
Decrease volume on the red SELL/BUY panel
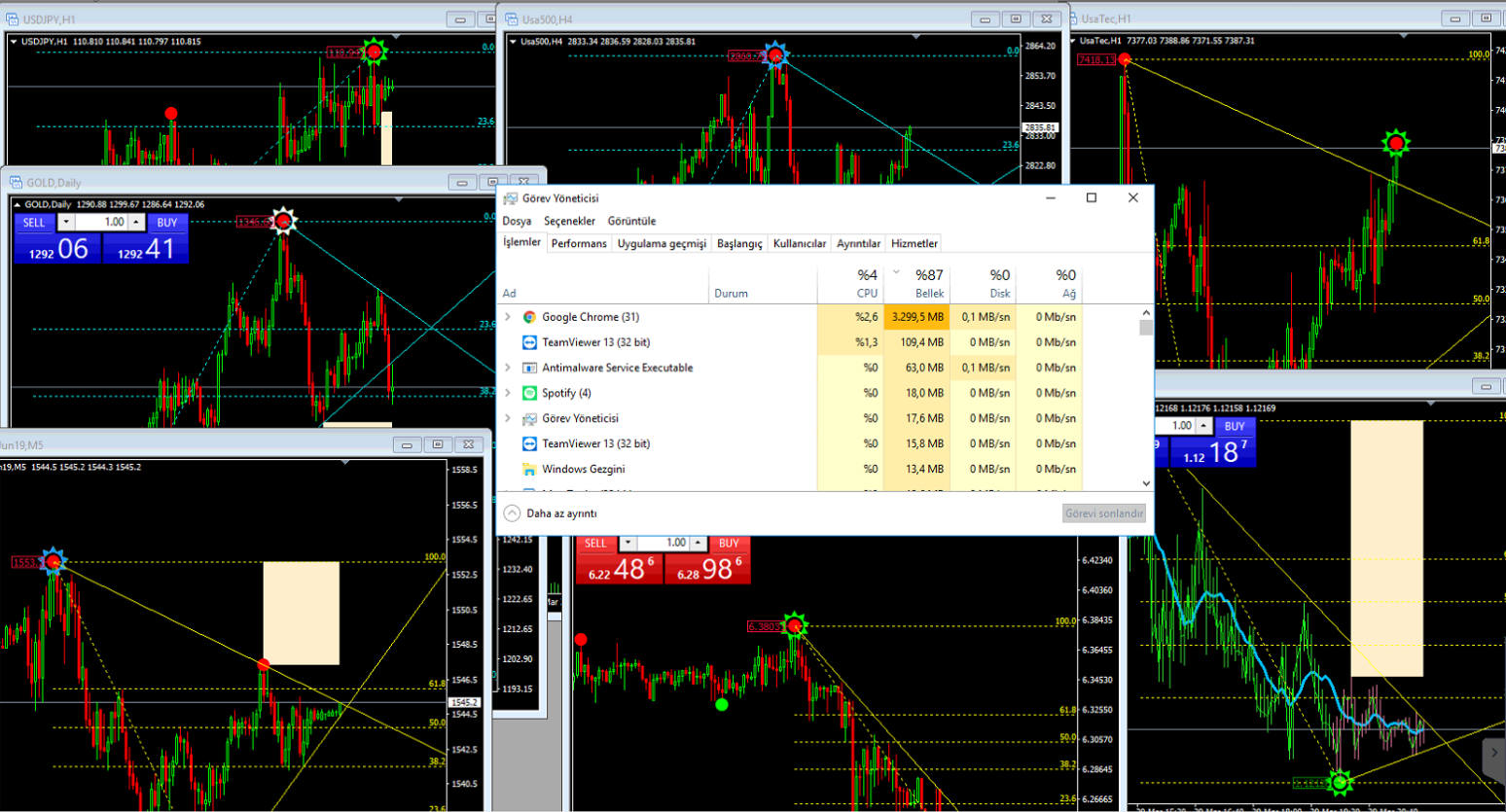pos(627,543)
